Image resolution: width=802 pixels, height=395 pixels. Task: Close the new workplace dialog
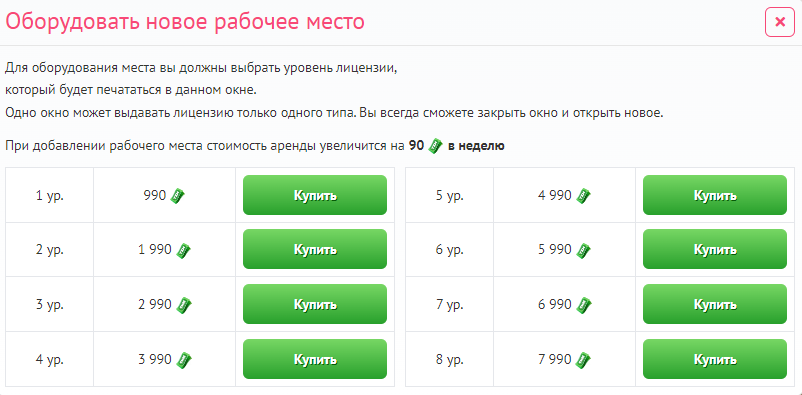pyautogui.click(x=780, y=22)
